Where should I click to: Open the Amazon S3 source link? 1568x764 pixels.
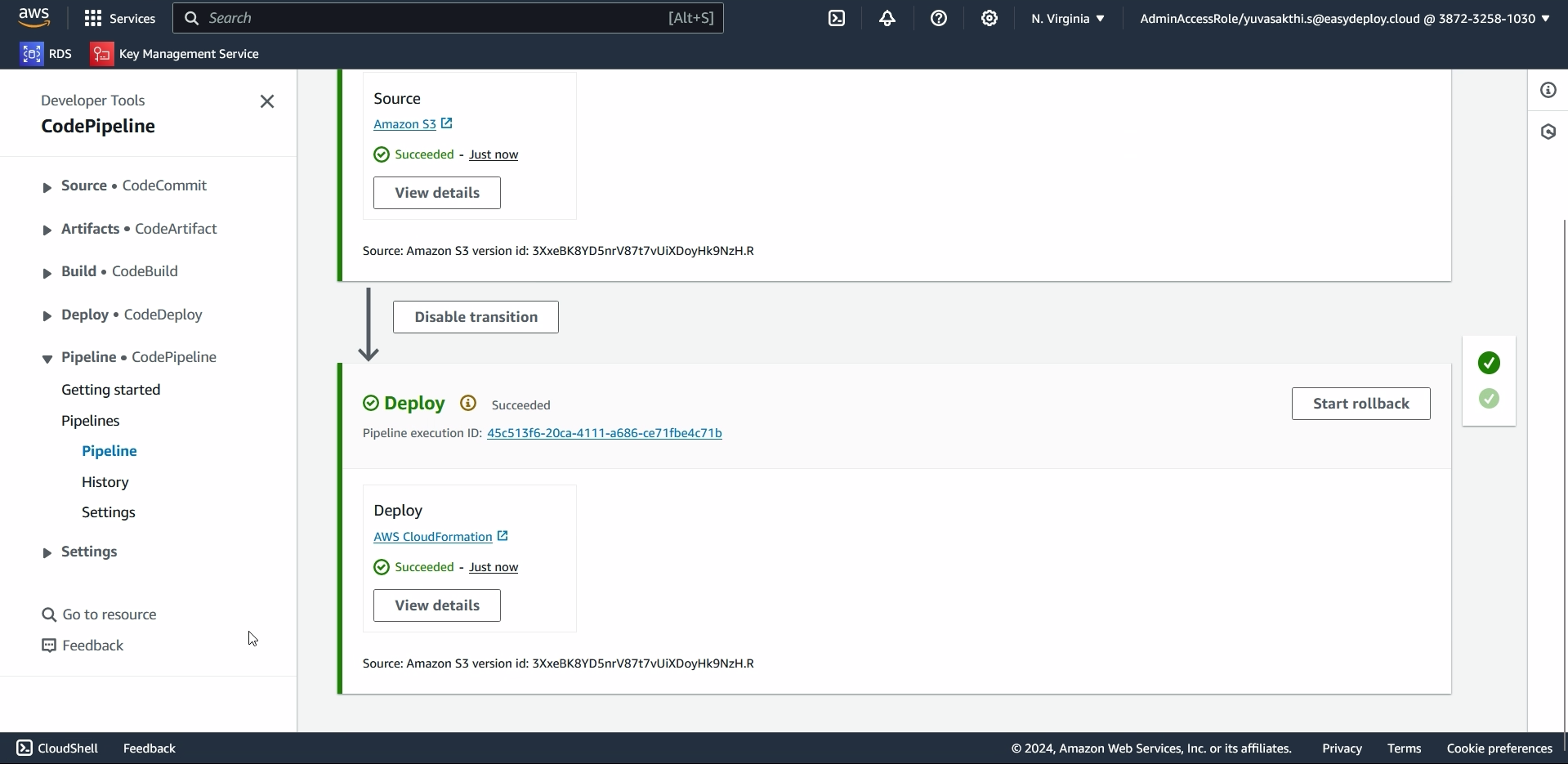point(404,124)
